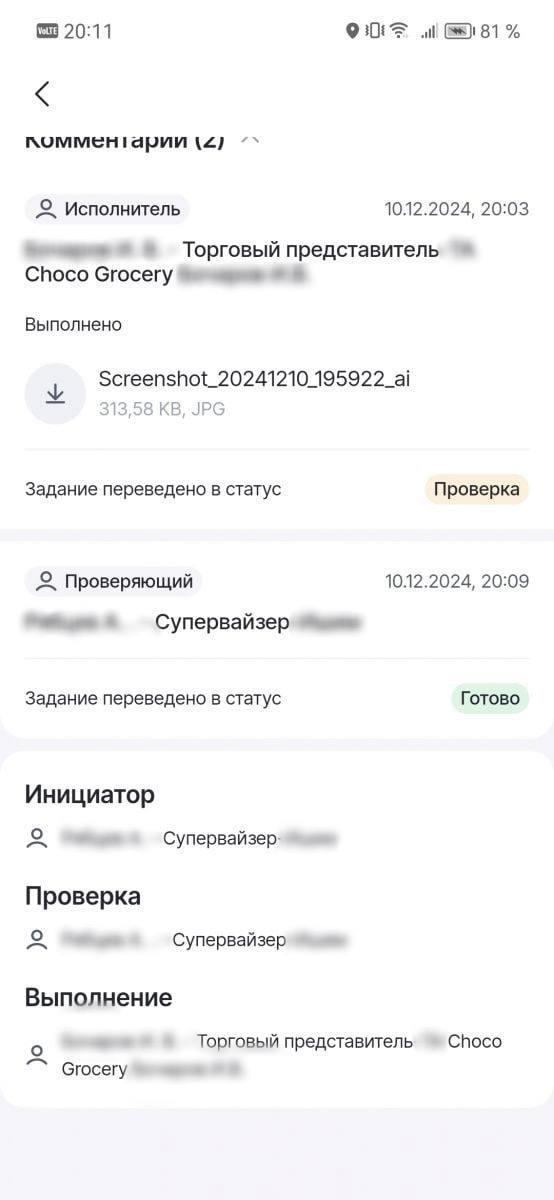554x1200 pixels.
Task: Tap the Выполнено comment text
Action: coord(73,324)
